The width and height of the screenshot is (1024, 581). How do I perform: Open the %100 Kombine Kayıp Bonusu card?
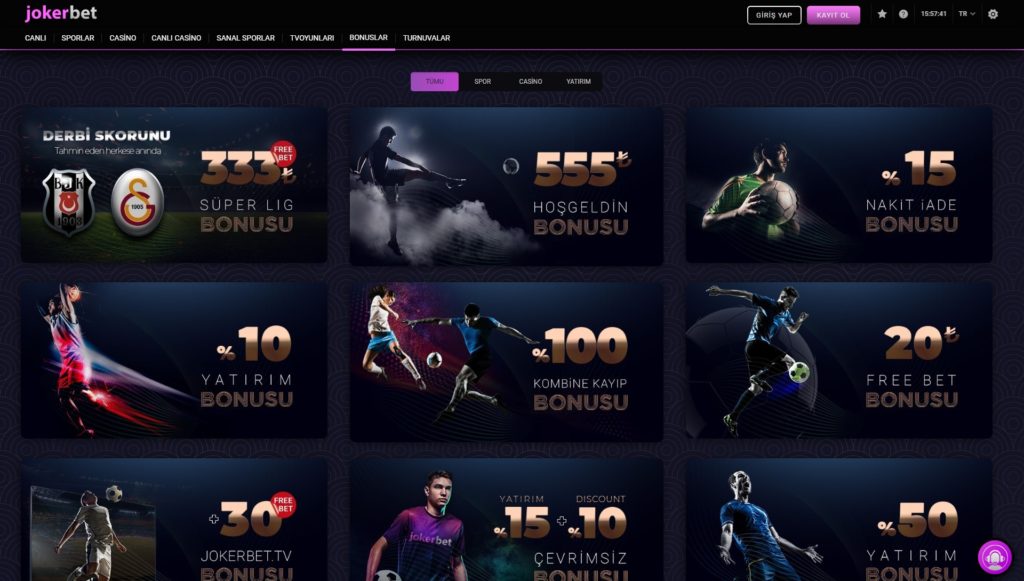pyautogui.click(x=507, y=362)
